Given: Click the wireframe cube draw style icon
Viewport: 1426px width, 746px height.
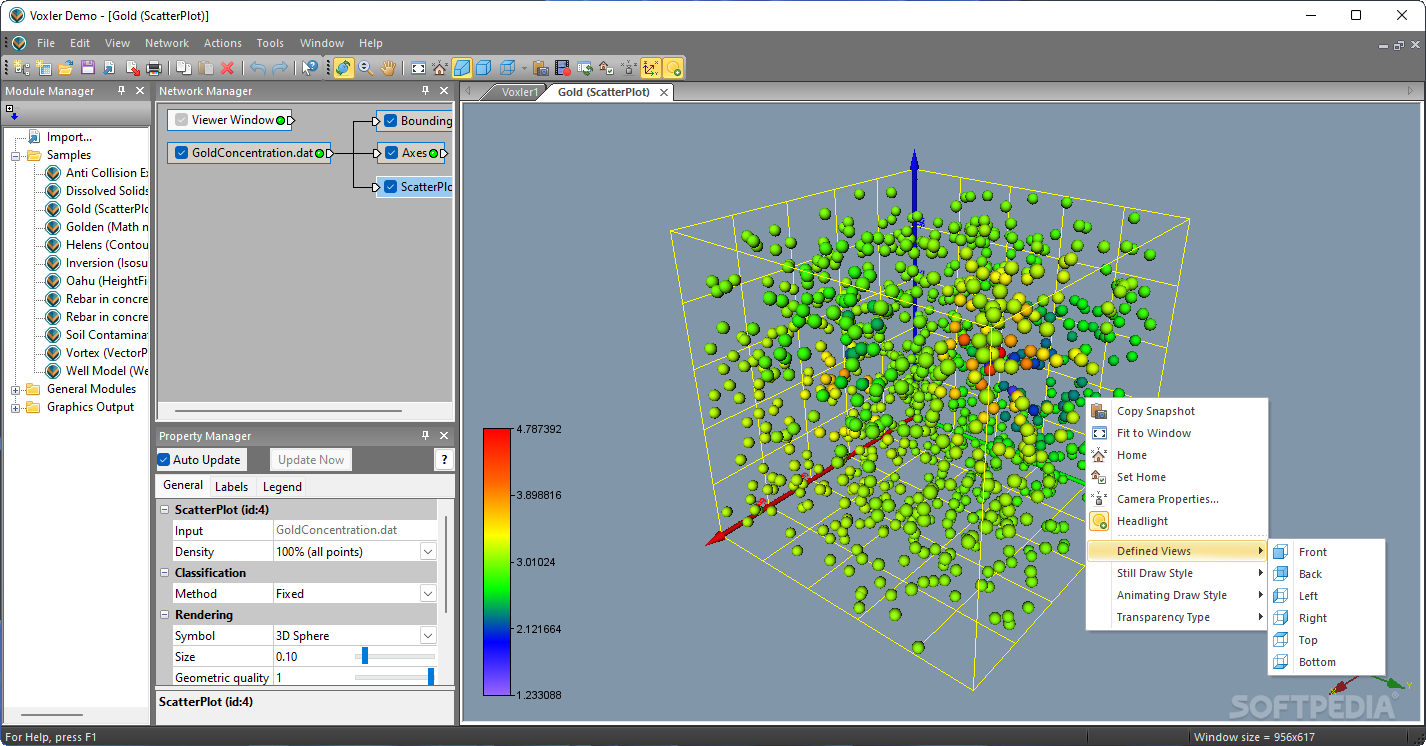Looking at the screenshot, I should pos(507,68).
